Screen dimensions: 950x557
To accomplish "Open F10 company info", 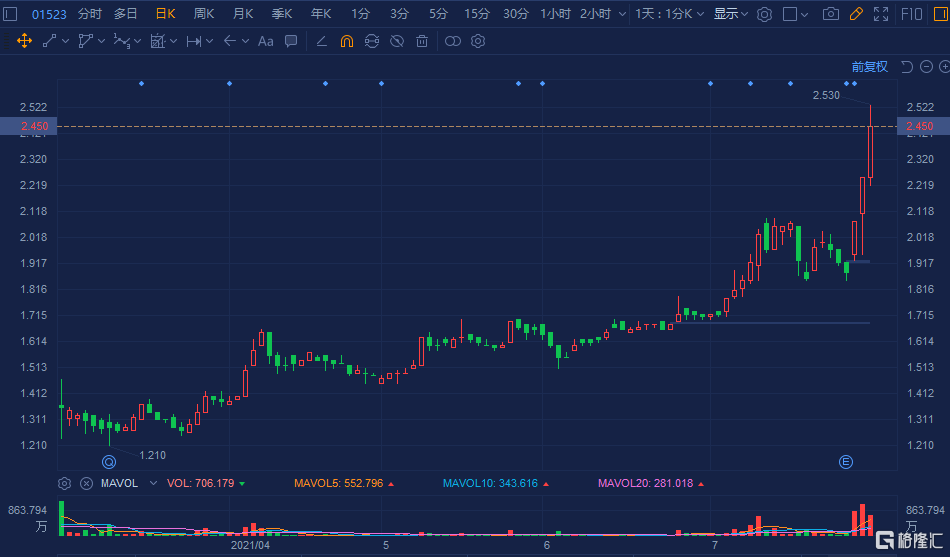I will click(912, 14).
